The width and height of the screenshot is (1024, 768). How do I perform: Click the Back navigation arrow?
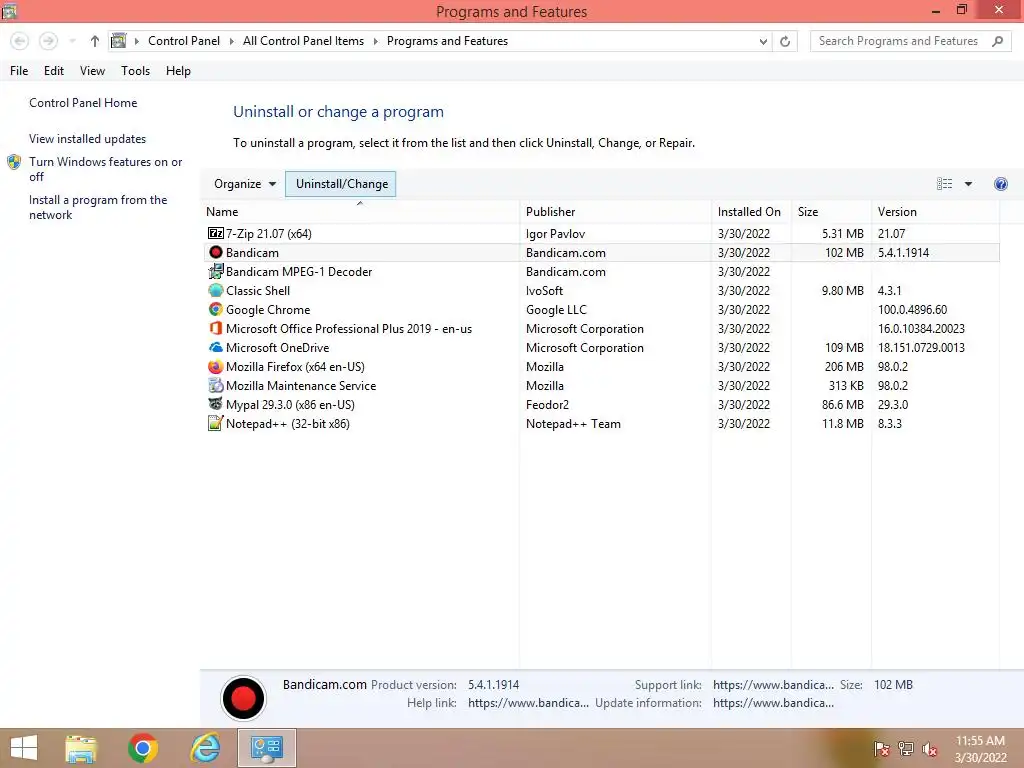(20, 41)
